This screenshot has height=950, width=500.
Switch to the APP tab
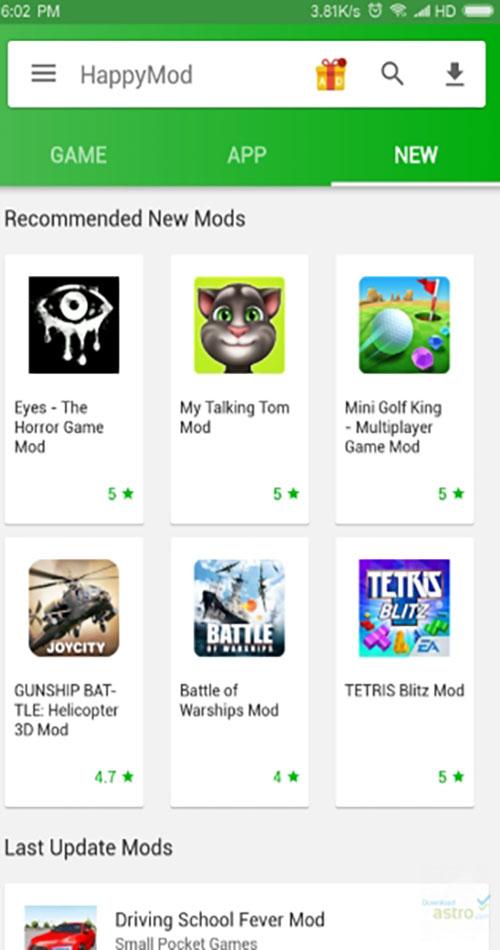[x=247, y=155]
